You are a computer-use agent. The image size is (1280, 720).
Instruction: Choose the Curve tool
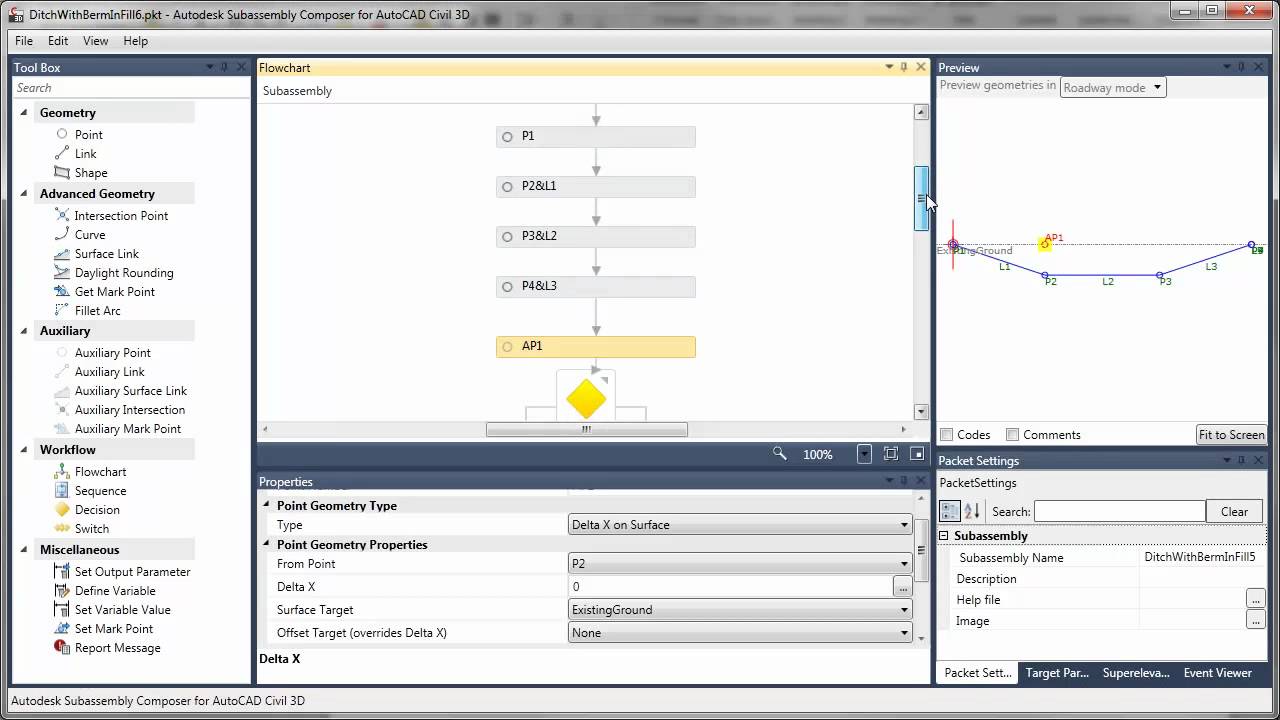point(80,234)
